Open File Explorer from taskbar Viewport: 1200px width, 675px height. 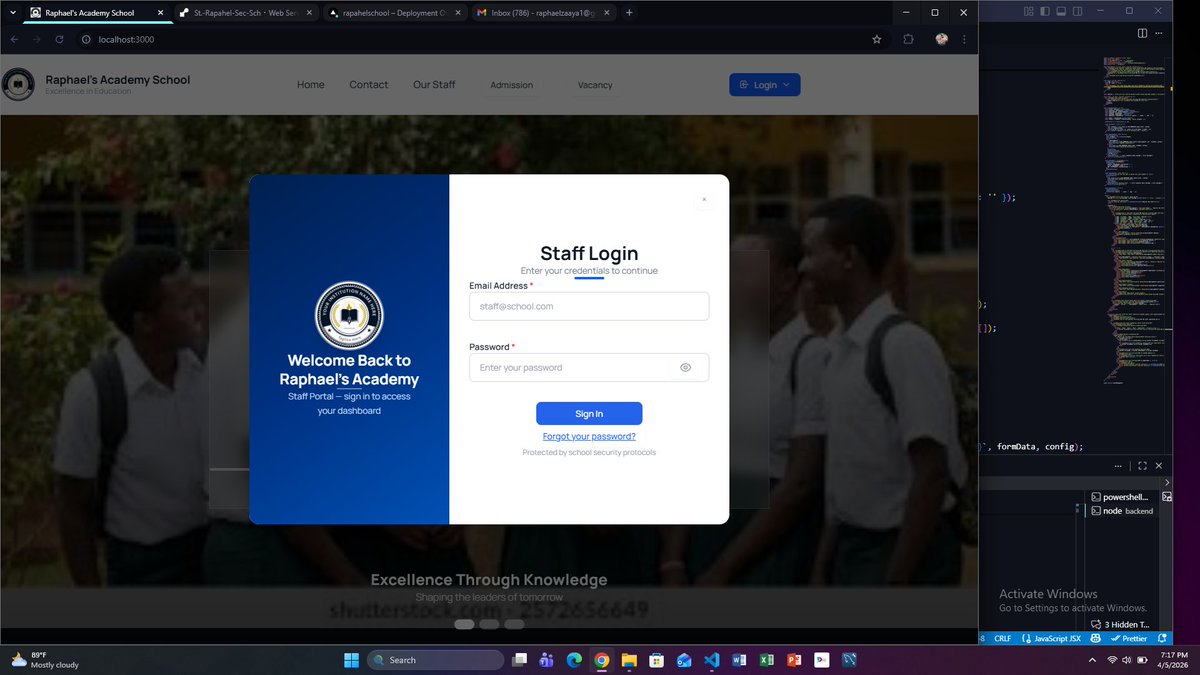(x=629, y=660)
